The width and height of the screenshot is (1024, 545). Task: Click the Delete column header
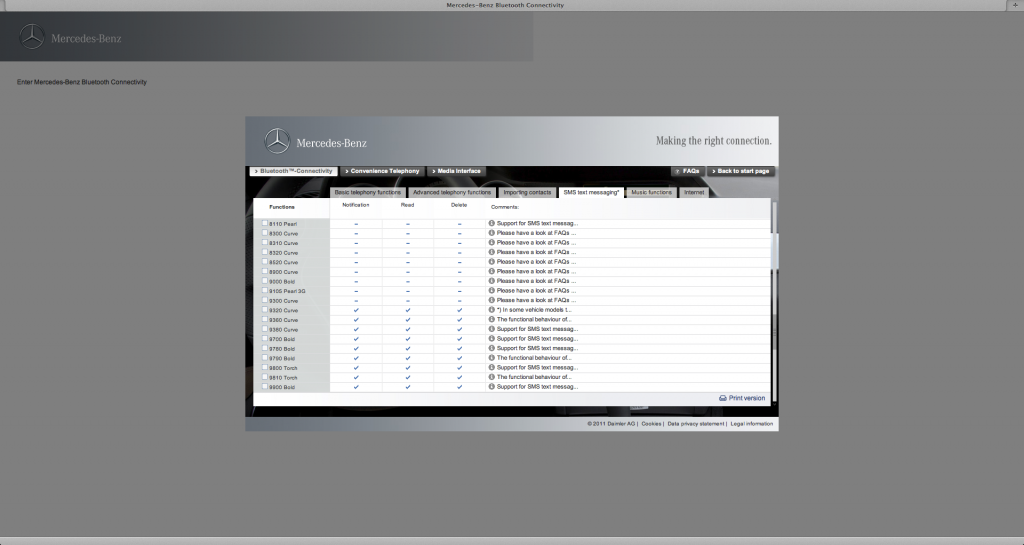[x=459, y=205]
